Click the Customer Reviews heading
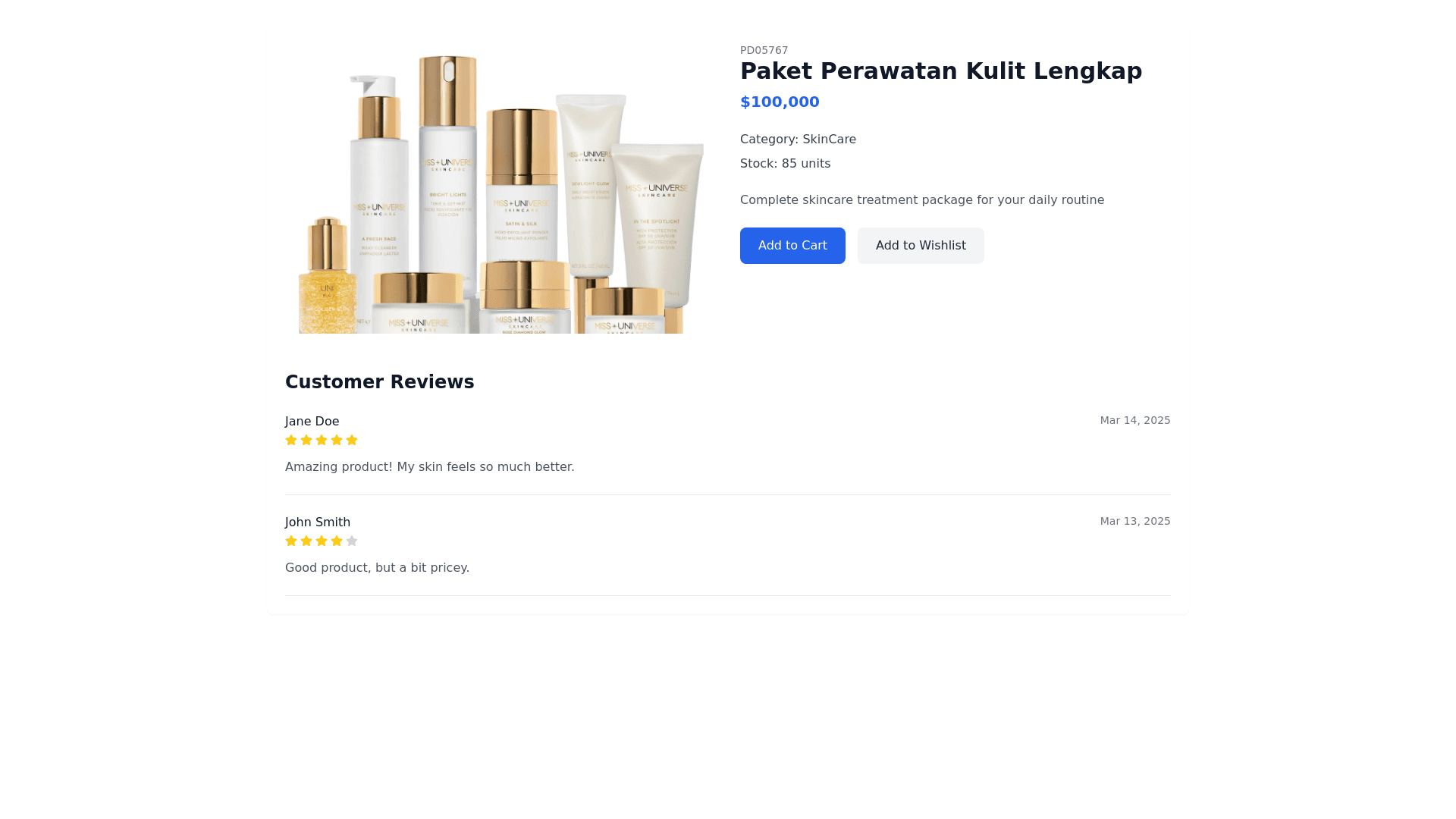Image resolution: width=1456 pixels, height=819 pixels. click(x=379, y=382)
